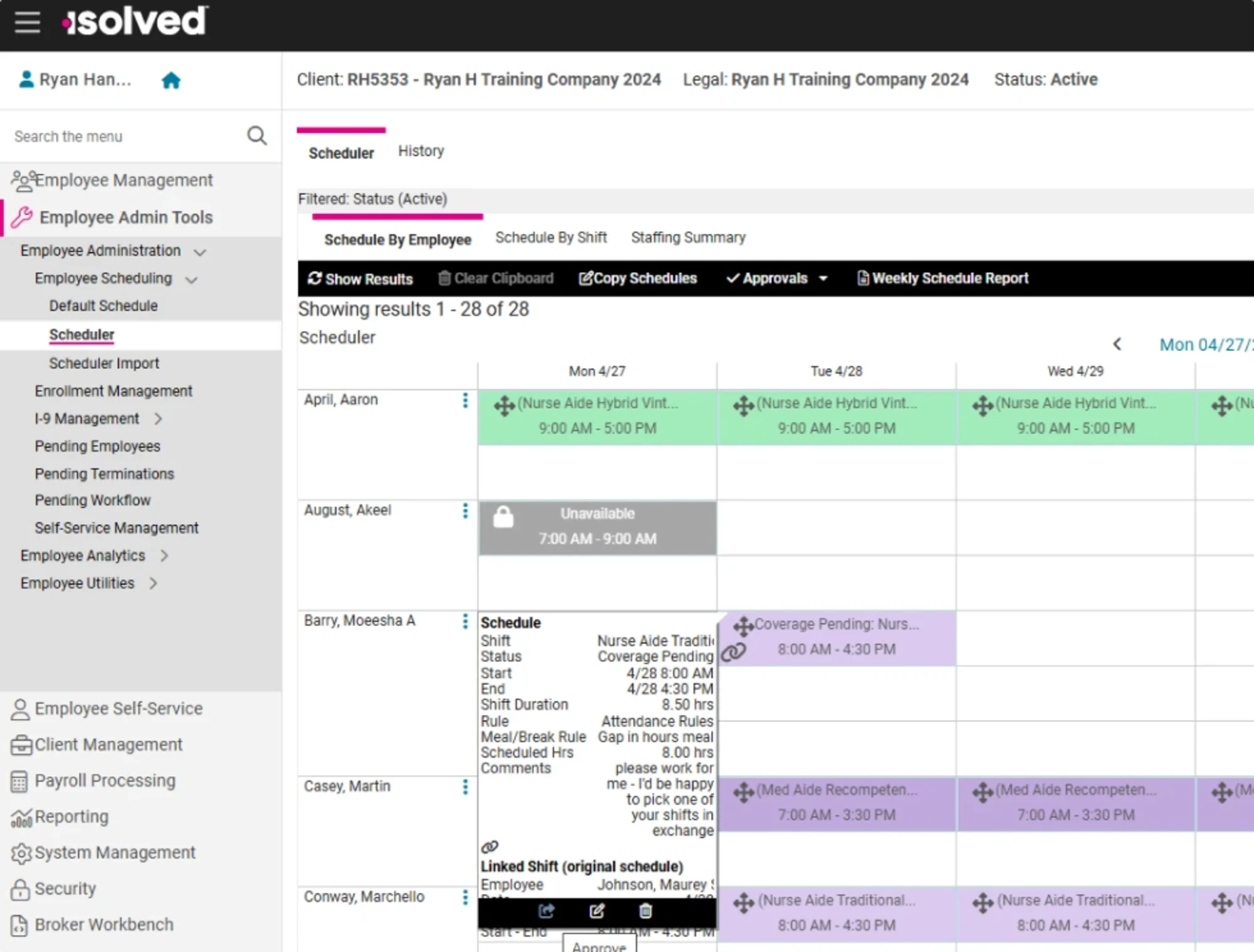Viewport: 1254px width, 952px height.
Task: Click Clear Clipboard toolbar item
Action: (x=495, y=278)
